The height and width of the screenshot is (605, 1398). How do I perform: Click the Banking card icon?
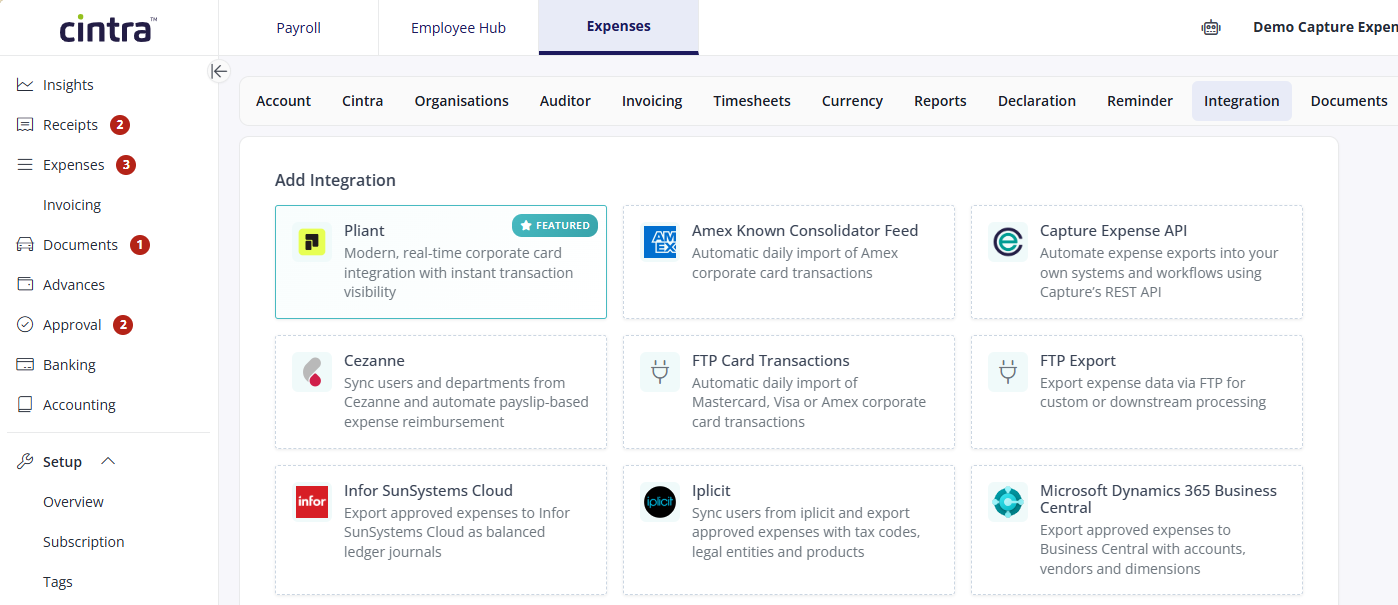click(x=25, y=365)
